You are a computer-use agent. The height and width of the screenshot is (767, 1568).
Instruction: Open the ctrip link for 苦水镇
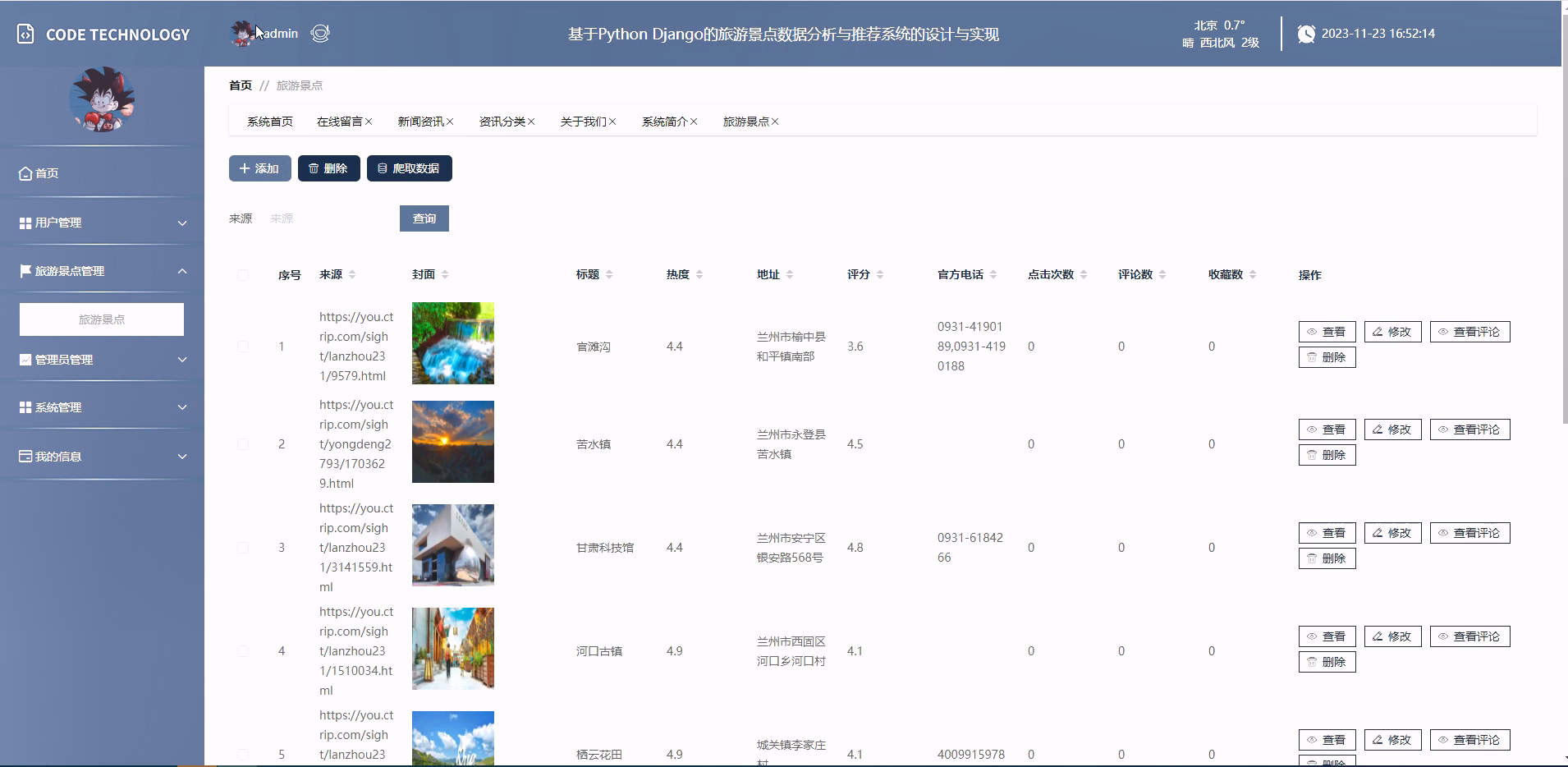pos(355,443)
